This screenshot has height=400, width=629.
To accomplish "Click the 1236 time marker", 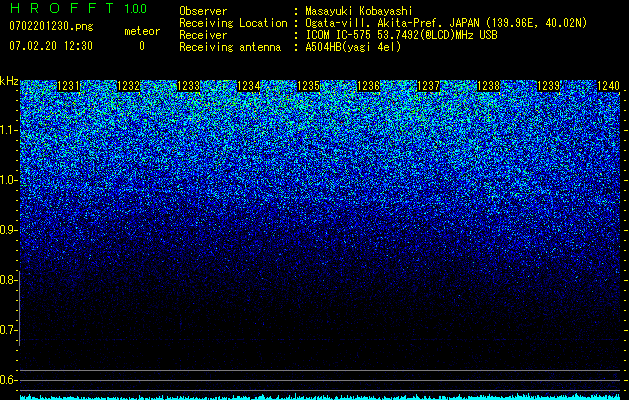I will pyautogui.click(x=368, y=86).
